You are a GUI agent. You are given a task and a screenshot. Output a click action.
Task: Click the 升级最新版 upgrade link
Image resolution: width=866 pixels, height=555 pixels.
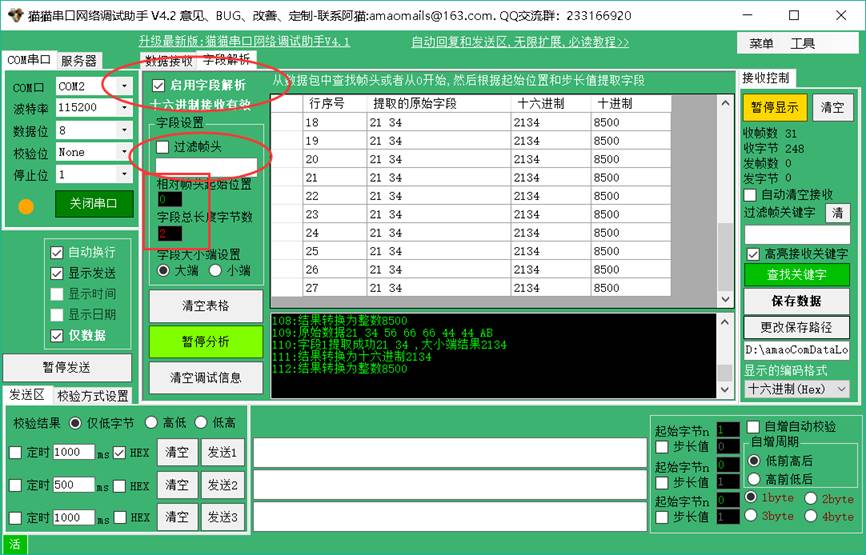(244, 42)
